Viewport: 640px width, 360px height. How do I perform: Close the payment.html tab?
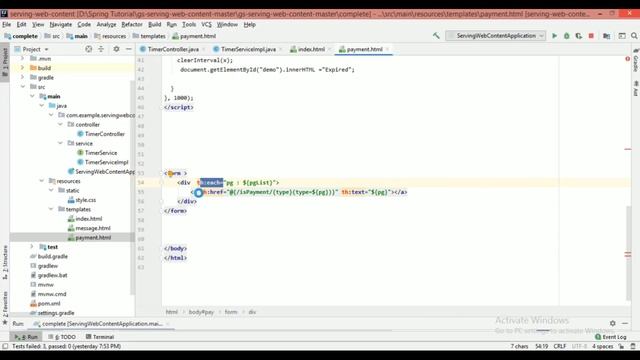pyautogui.click(x=387, y=49)
